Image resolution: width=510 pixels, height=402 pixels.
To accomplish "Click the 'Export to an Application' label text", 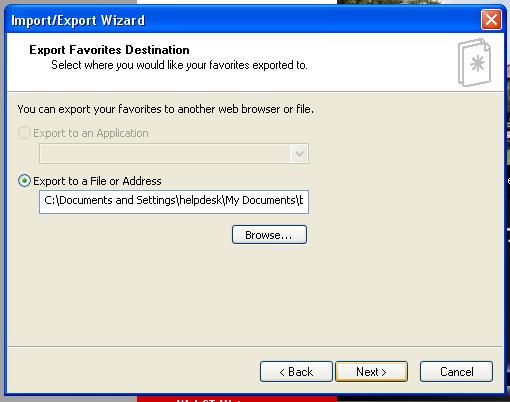I will coord(91,133).
